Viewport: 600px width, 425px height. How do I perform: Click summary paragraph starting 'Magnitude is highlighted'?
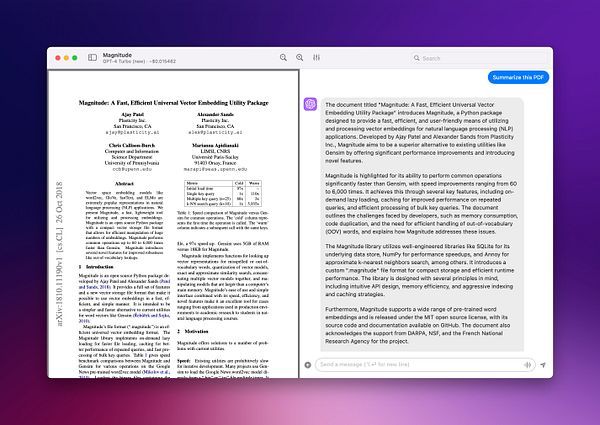421,204
